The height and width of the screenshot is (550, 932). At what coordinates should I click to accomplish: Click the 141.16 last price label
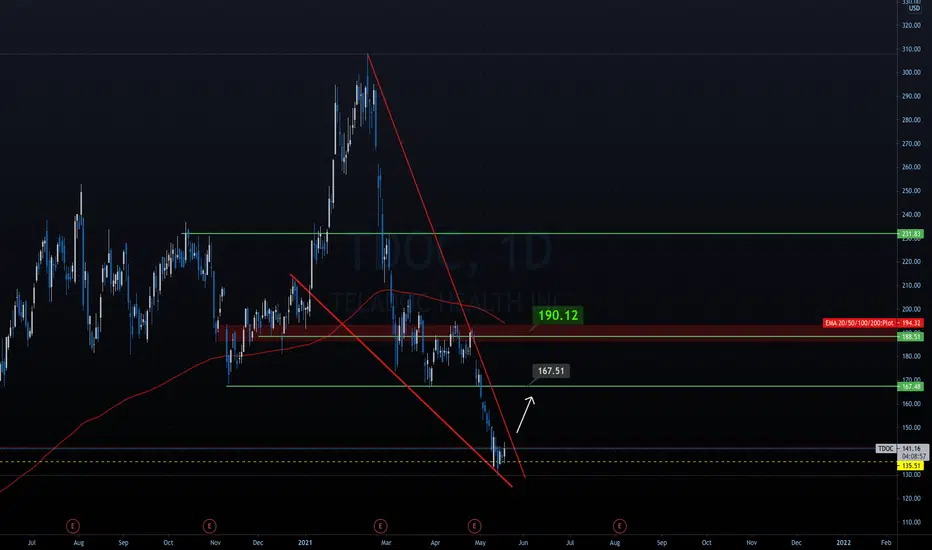pos(912,448)
